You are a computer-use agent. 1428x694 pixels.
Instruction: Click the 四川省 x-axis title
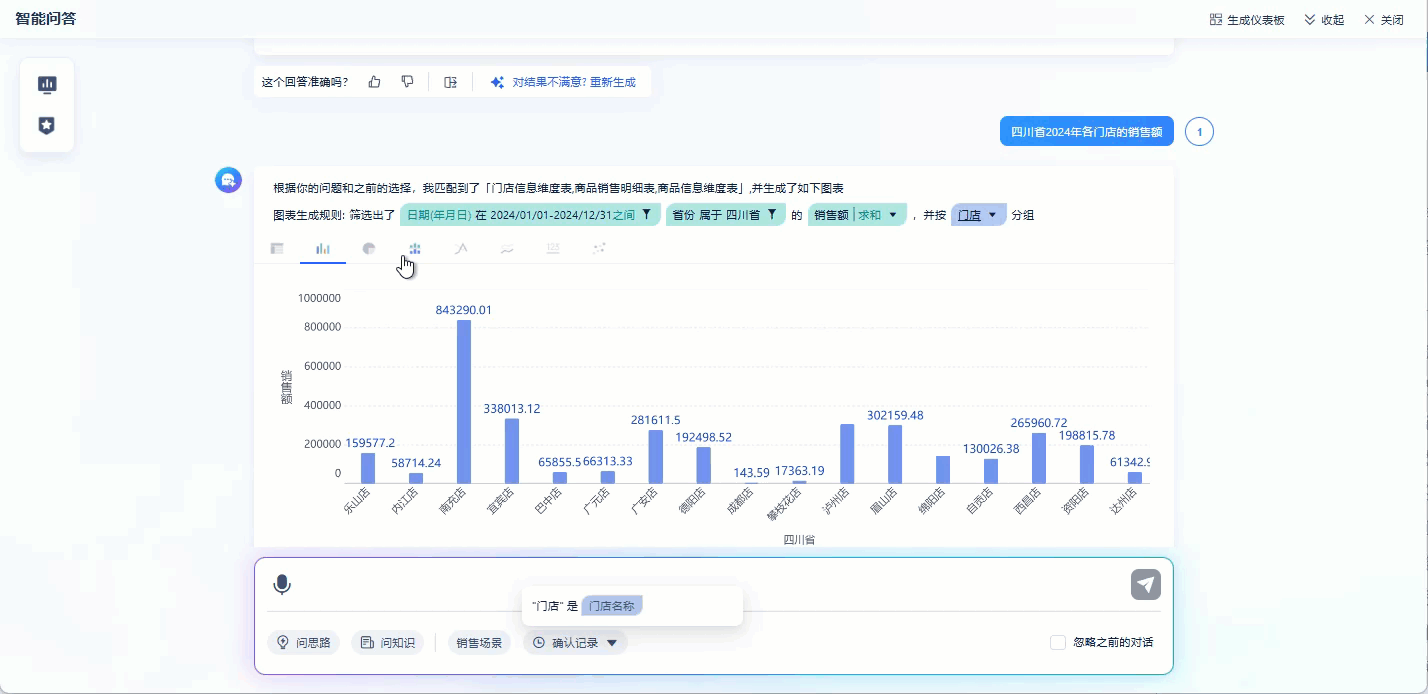(x=799, y=540)
